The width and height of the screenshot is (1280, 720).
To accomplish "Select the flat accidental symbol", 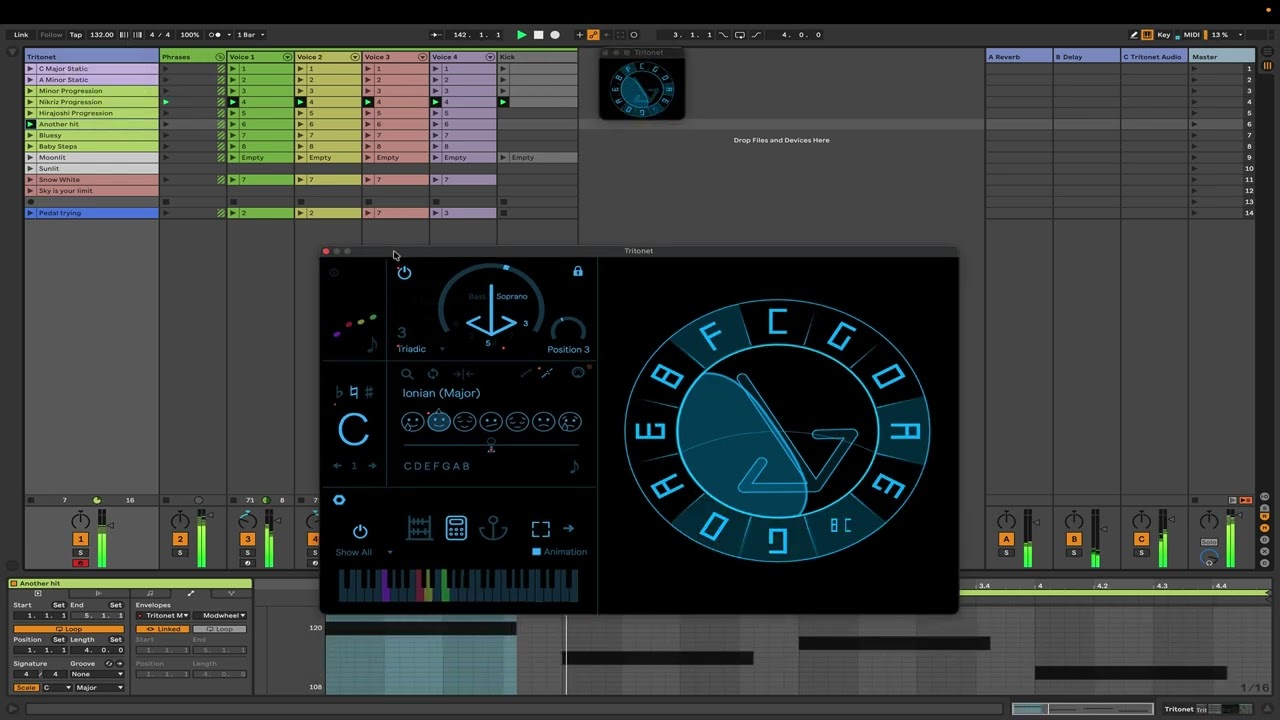I will coord(339,393).
